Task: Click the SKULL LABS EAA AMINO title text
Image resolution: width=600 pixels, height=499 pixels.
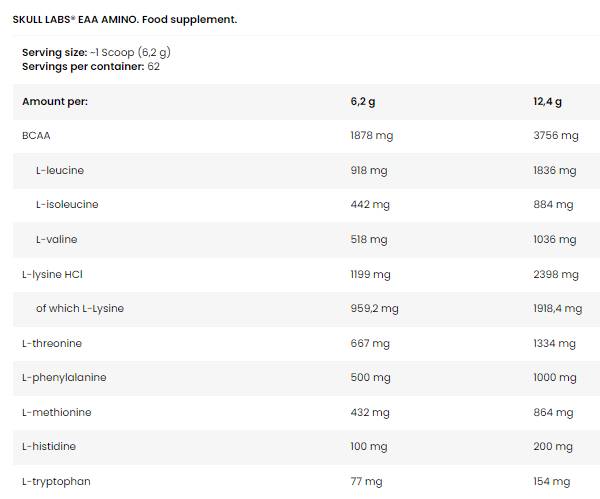Action: (125, 19)
